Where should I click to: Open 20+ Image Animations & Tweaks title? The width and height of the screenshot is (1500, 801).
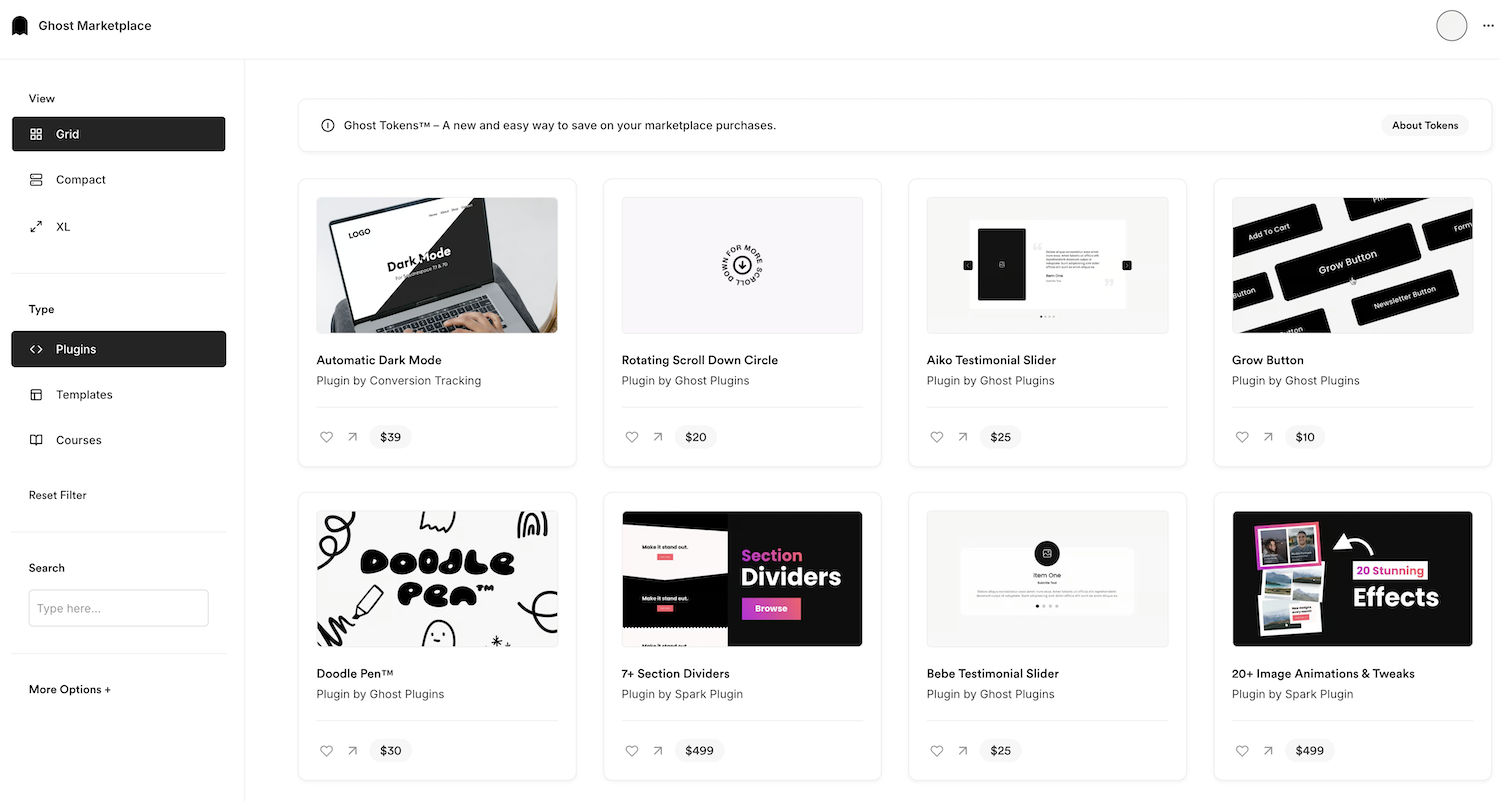[1323, 674]
